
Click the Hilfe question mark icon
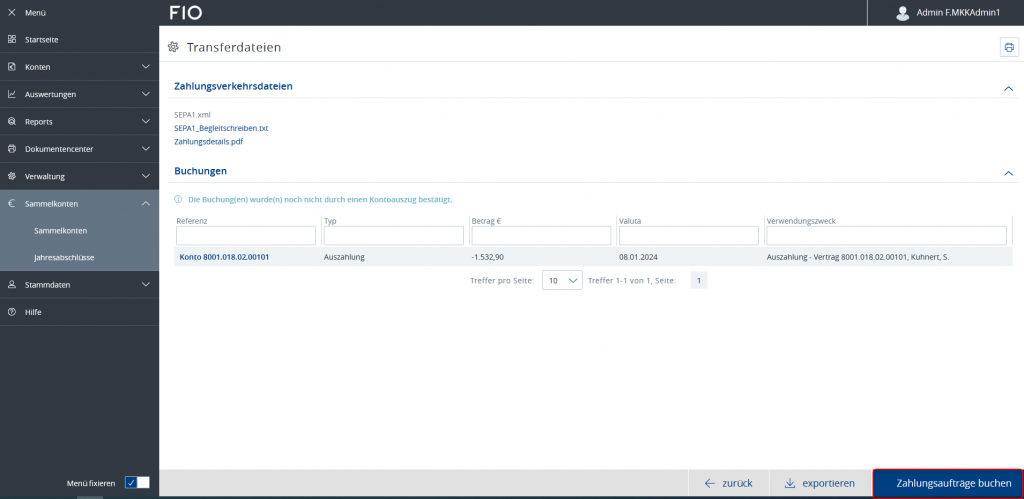[11, 312]
